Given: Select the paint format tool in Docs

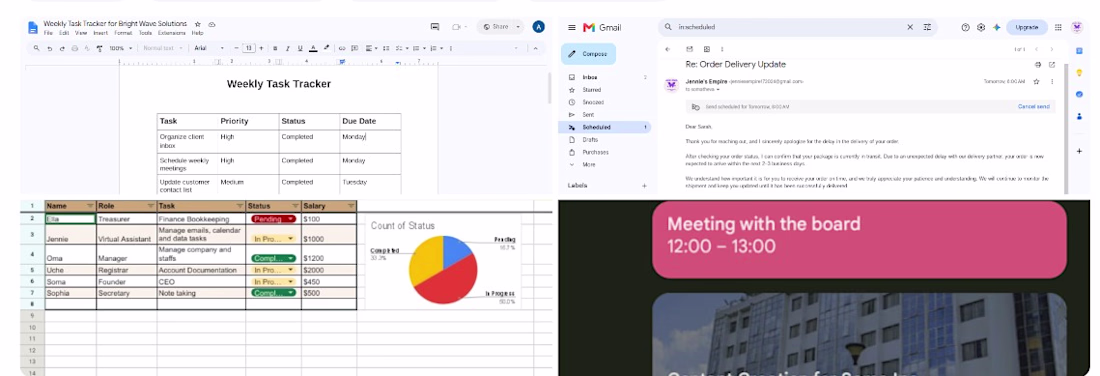Looking at the screenshot, I should [99, 48].
